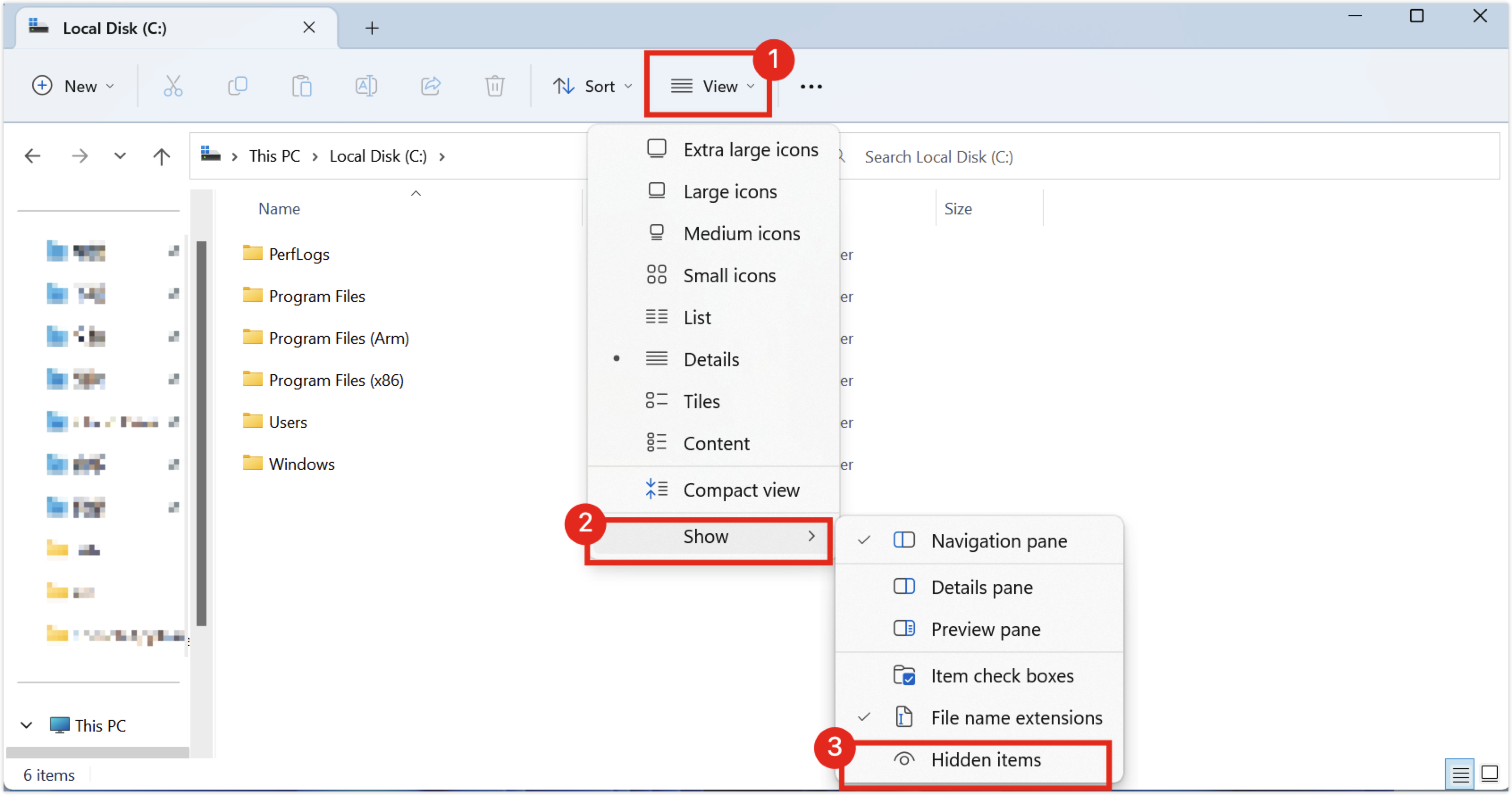Collapse This PC in the navigation pane
Image resolution: width=1512 pixels, height=795 pixels.
click(x=26, y=725)
